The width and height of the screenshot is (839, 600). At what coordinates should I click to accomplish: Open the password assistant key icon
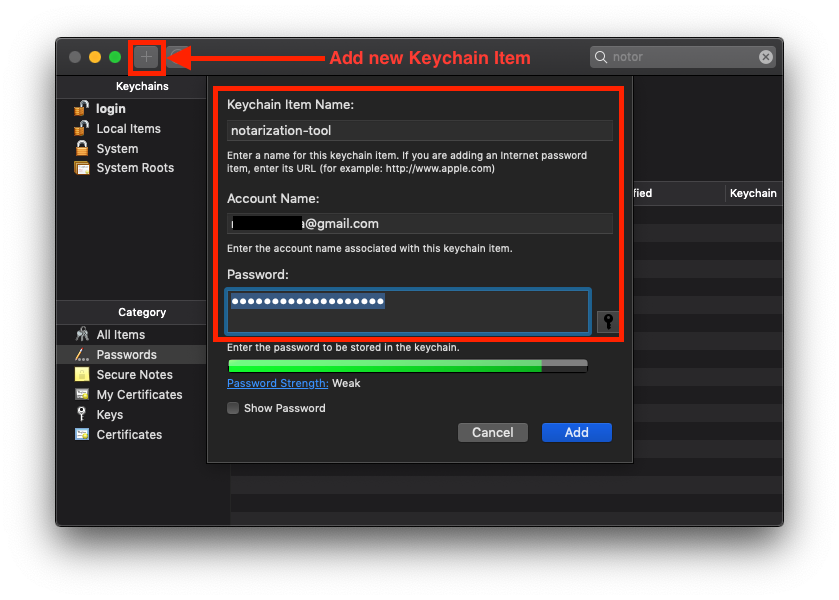click(607, 321)
